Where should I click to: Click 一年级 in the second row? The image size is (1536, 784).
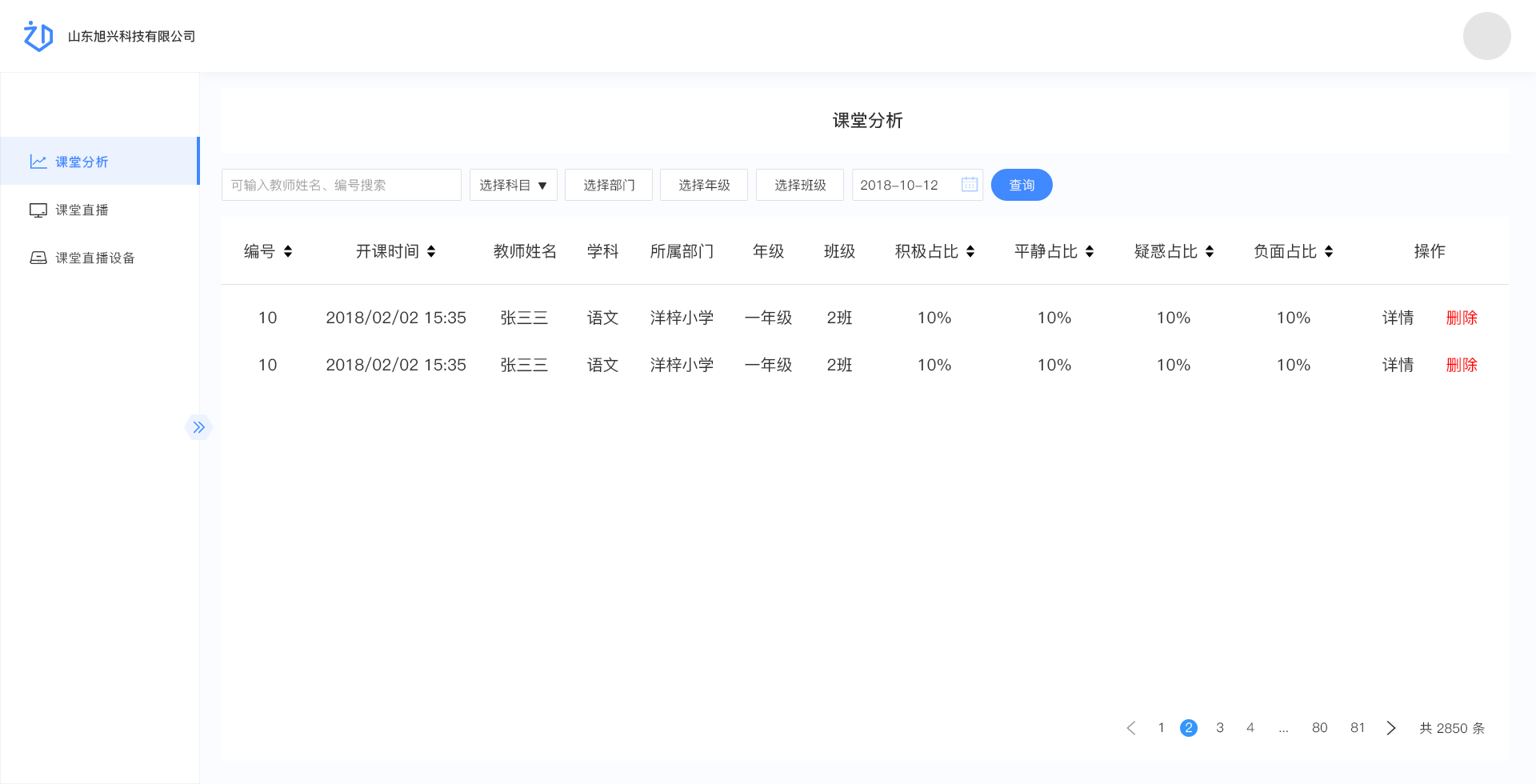[x=768, y=365]
